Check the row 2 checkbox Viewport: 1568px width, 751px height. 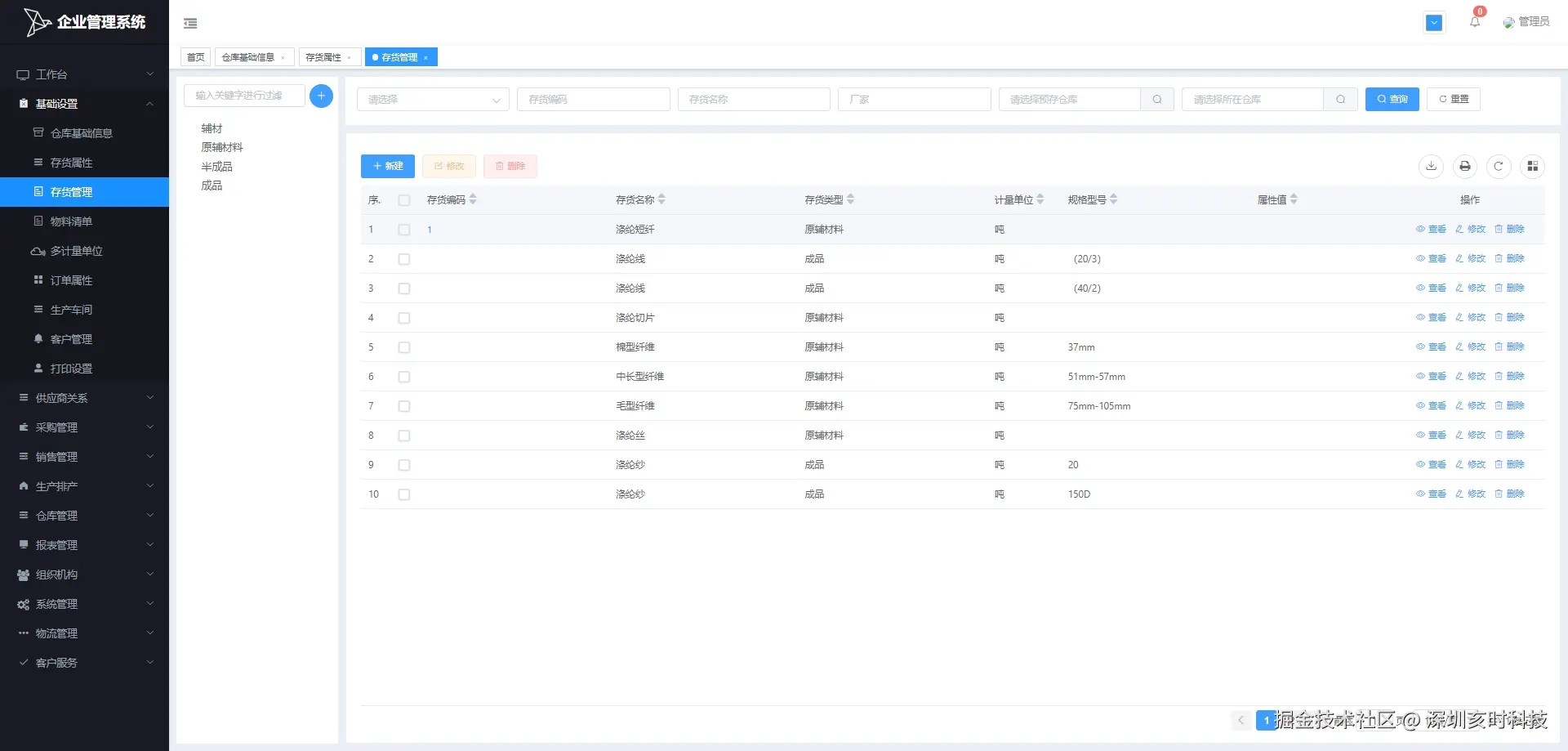404,259
